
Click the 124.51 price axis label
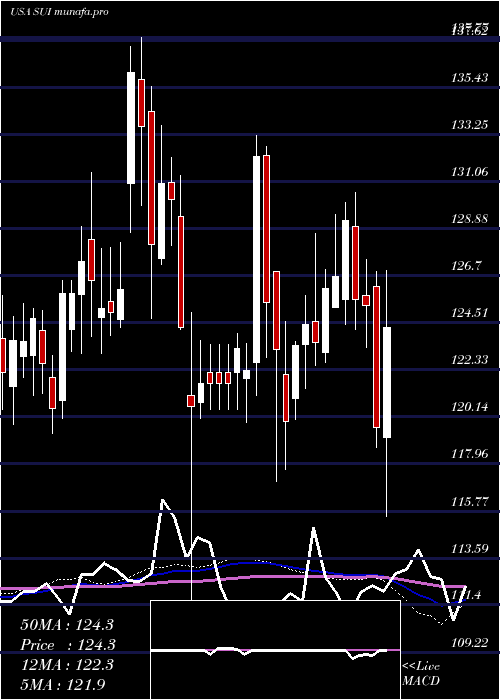coord(469,313)
